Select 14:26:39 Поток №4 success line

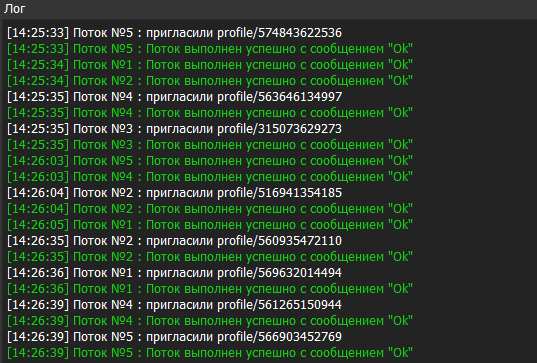[210, 321]
